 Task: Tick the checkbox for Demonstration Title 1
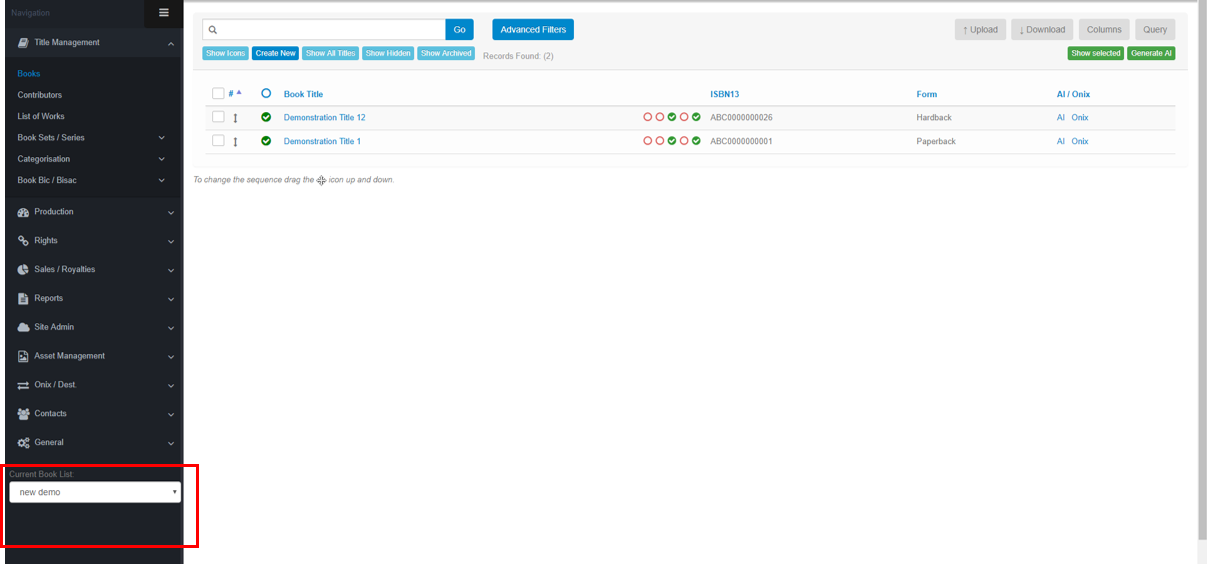click(218, 141)
